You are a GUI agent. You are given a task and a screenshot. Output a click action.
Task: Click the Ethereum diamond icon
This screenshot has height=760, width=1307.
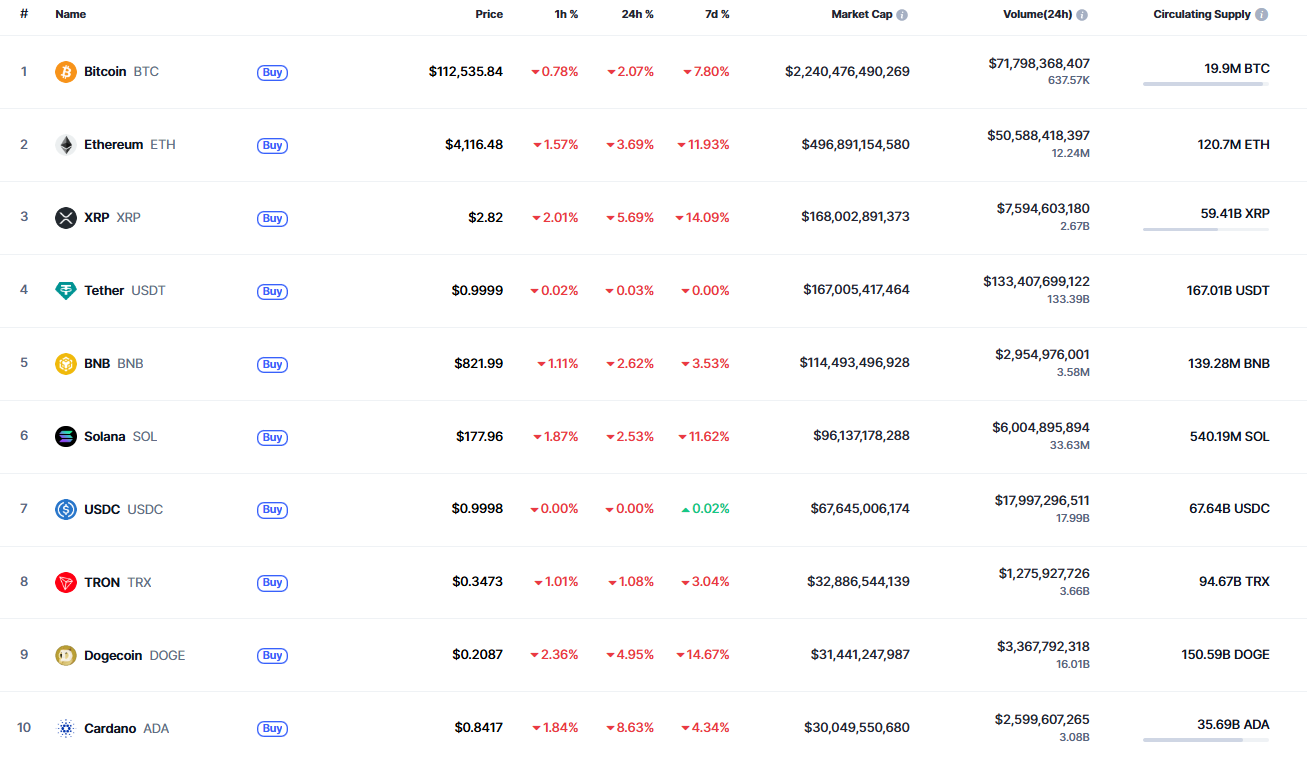66,145
